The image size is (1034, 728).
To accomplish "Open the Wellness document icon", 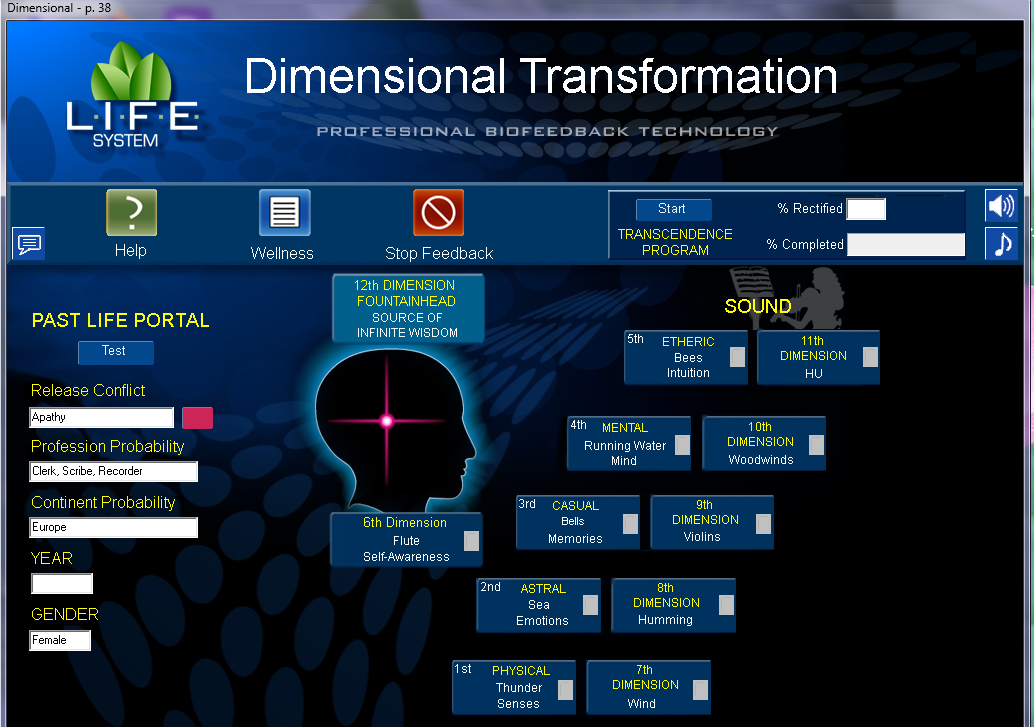I will (x=284, y=212).
